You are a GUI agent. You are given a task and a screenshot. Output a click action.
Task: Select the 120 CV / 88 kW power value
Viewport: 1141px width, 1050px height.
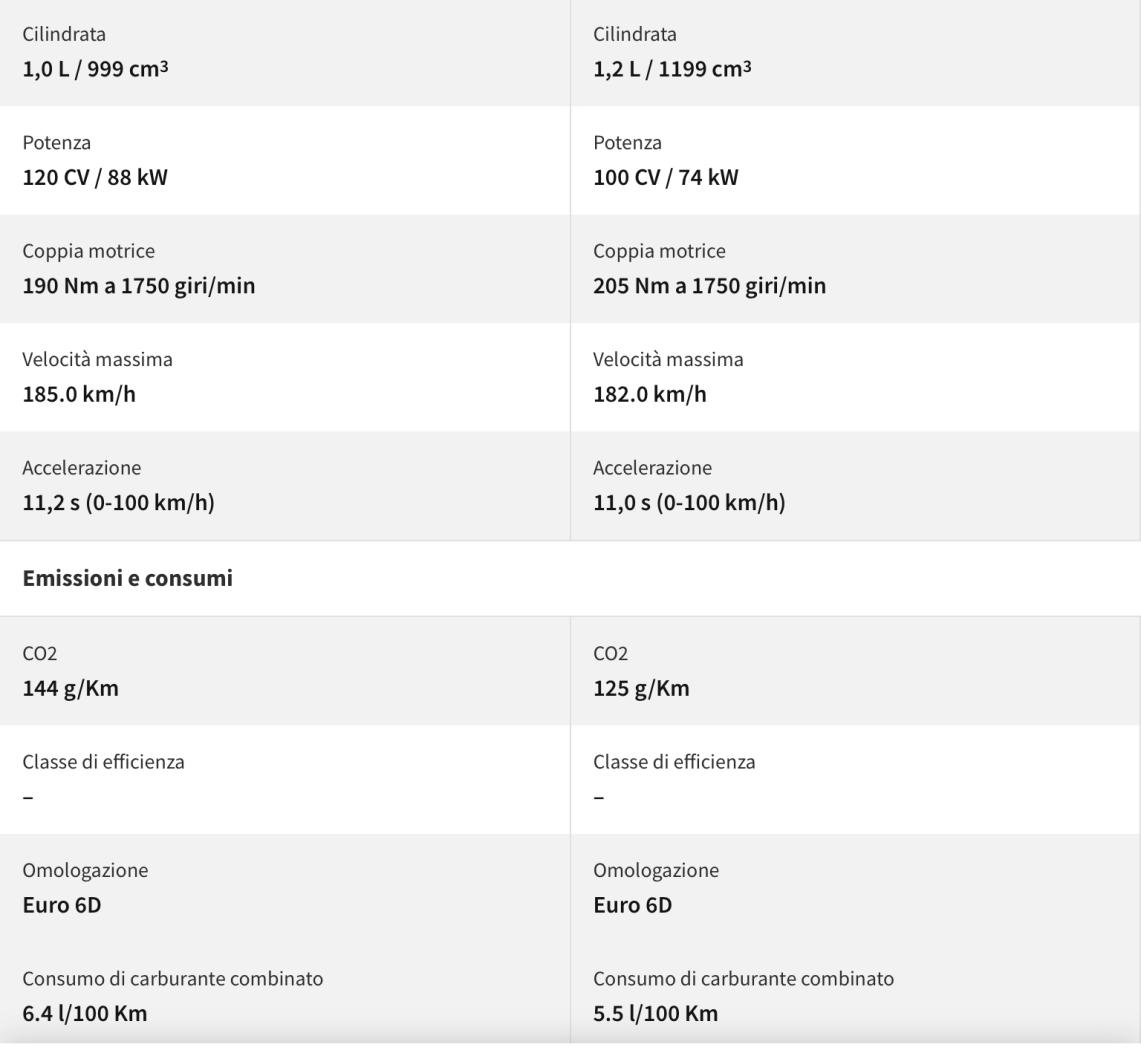tap(95, 178)
